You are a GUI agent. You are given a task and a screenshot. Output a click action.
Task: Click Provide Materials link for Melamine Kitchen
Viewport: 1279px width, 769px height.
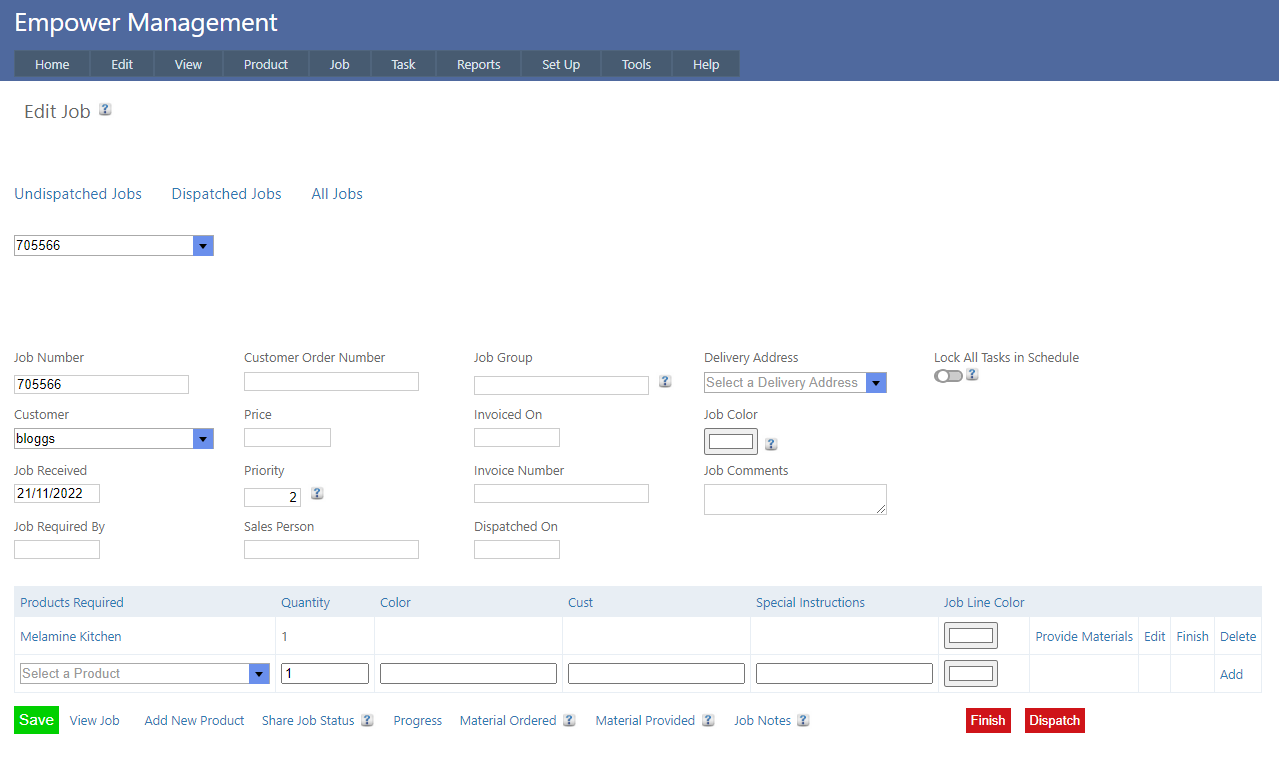(x=1084, y=637)
